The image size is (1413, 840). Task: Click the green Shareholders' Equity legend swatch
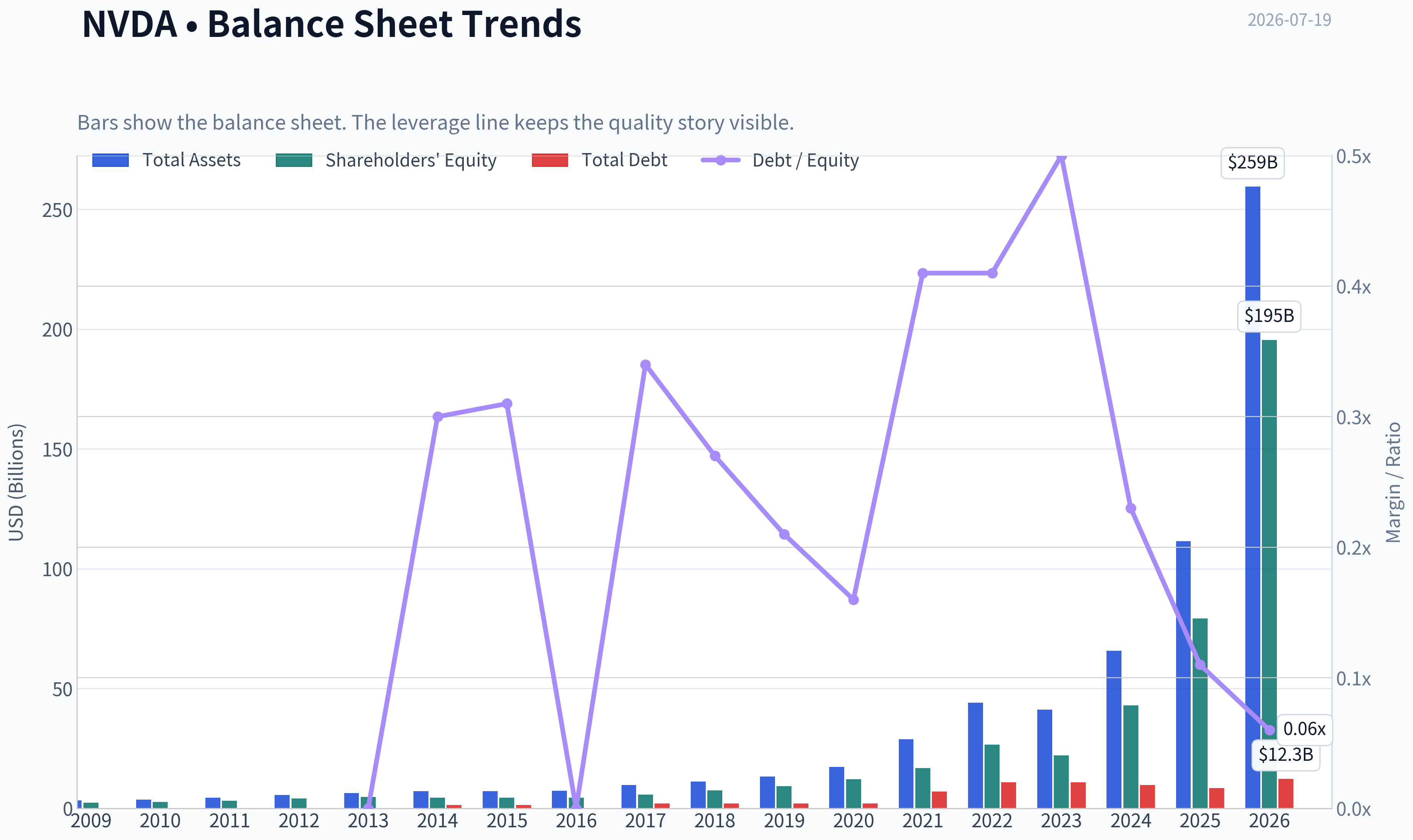pyautogui.click(x=294, y=160)
